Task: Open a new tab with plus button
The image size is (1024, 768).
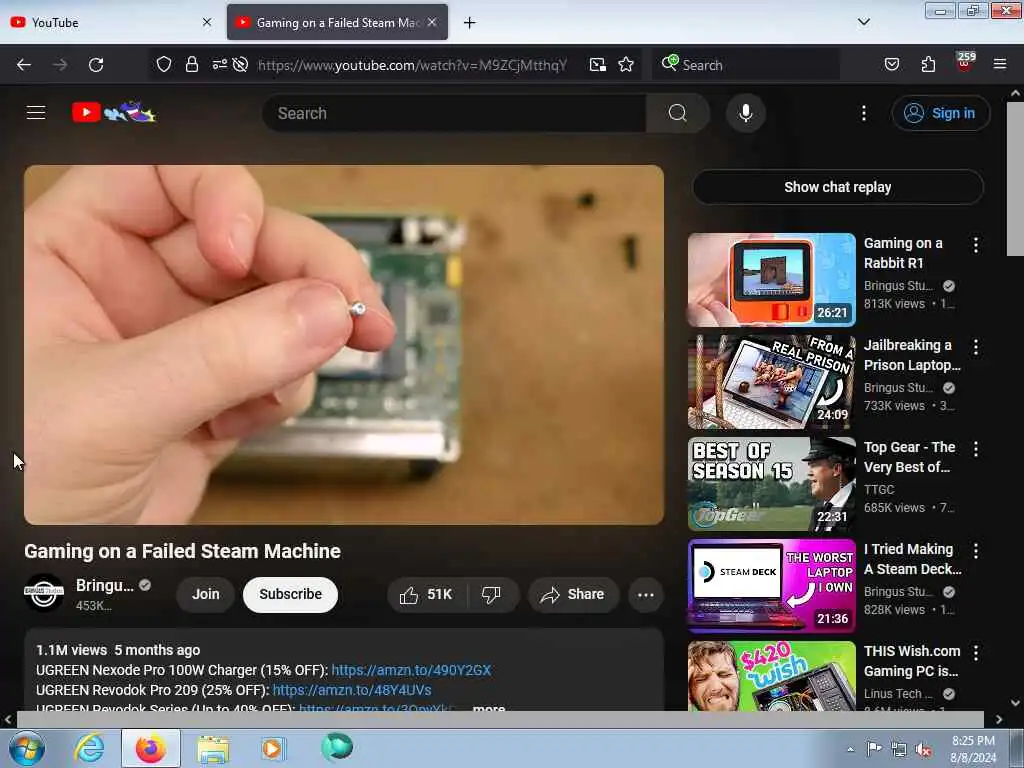Action: click(470, 23)
